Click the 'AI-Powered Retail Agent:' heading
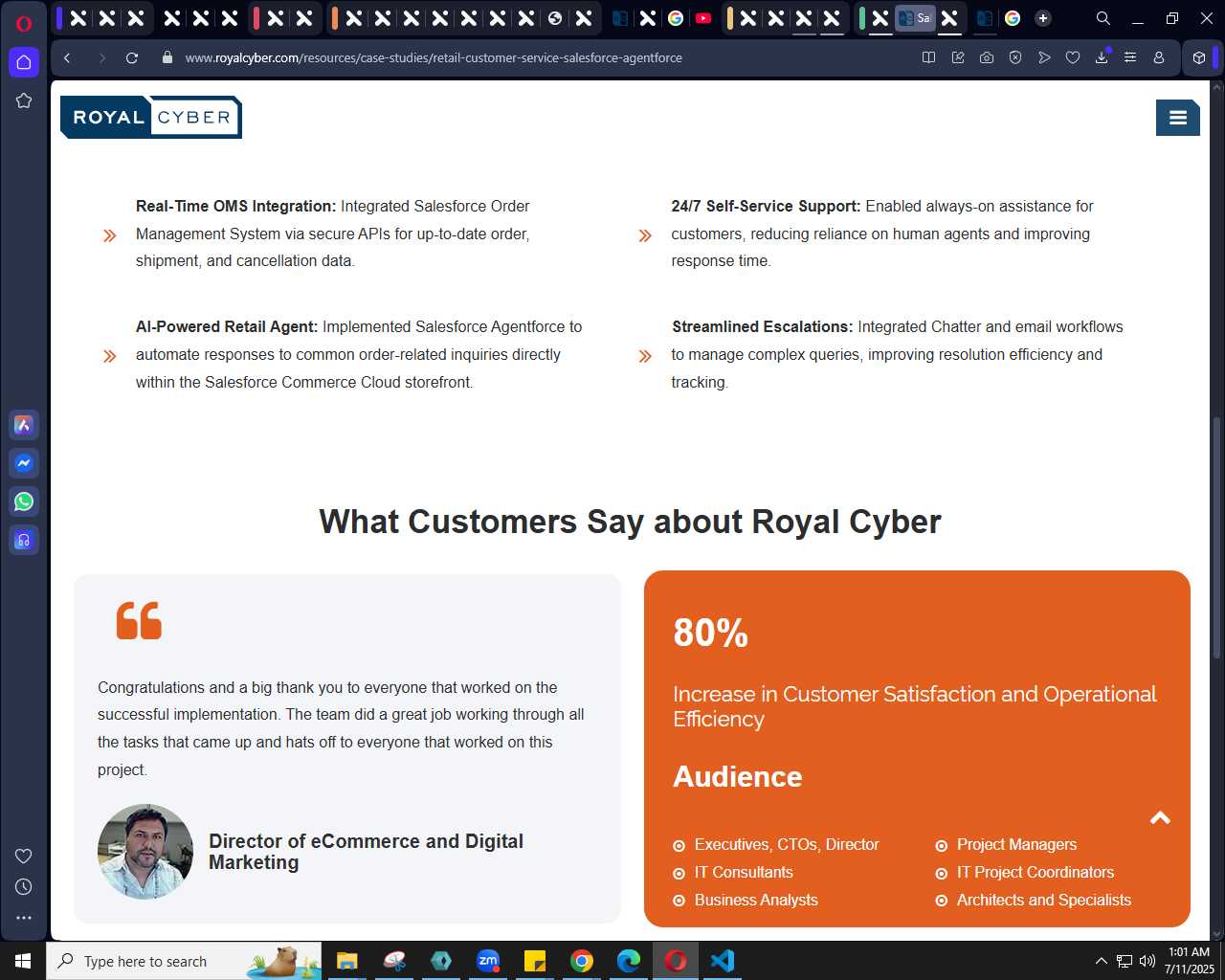The image size is (1225, 980). pyautogui.click(x=227, y=326)
